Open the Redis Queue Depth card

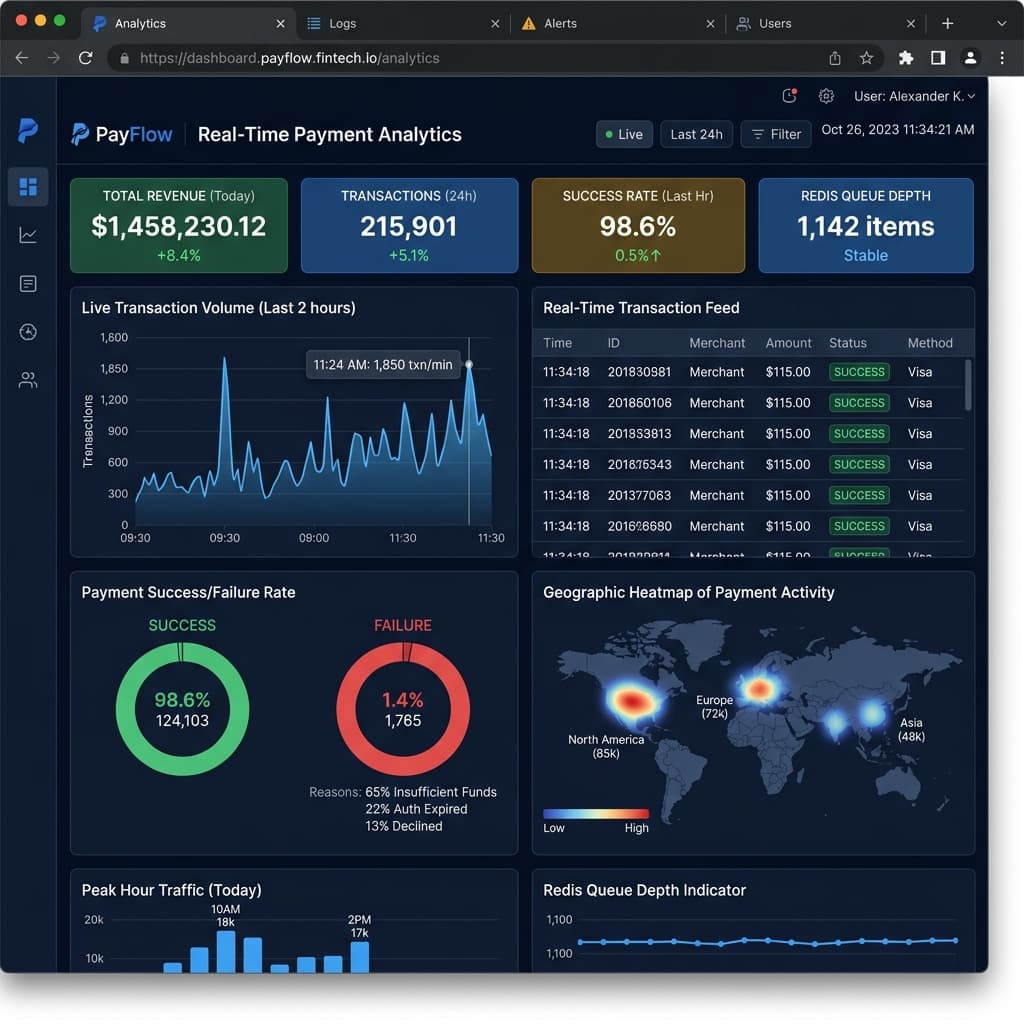tap(866, 225)
